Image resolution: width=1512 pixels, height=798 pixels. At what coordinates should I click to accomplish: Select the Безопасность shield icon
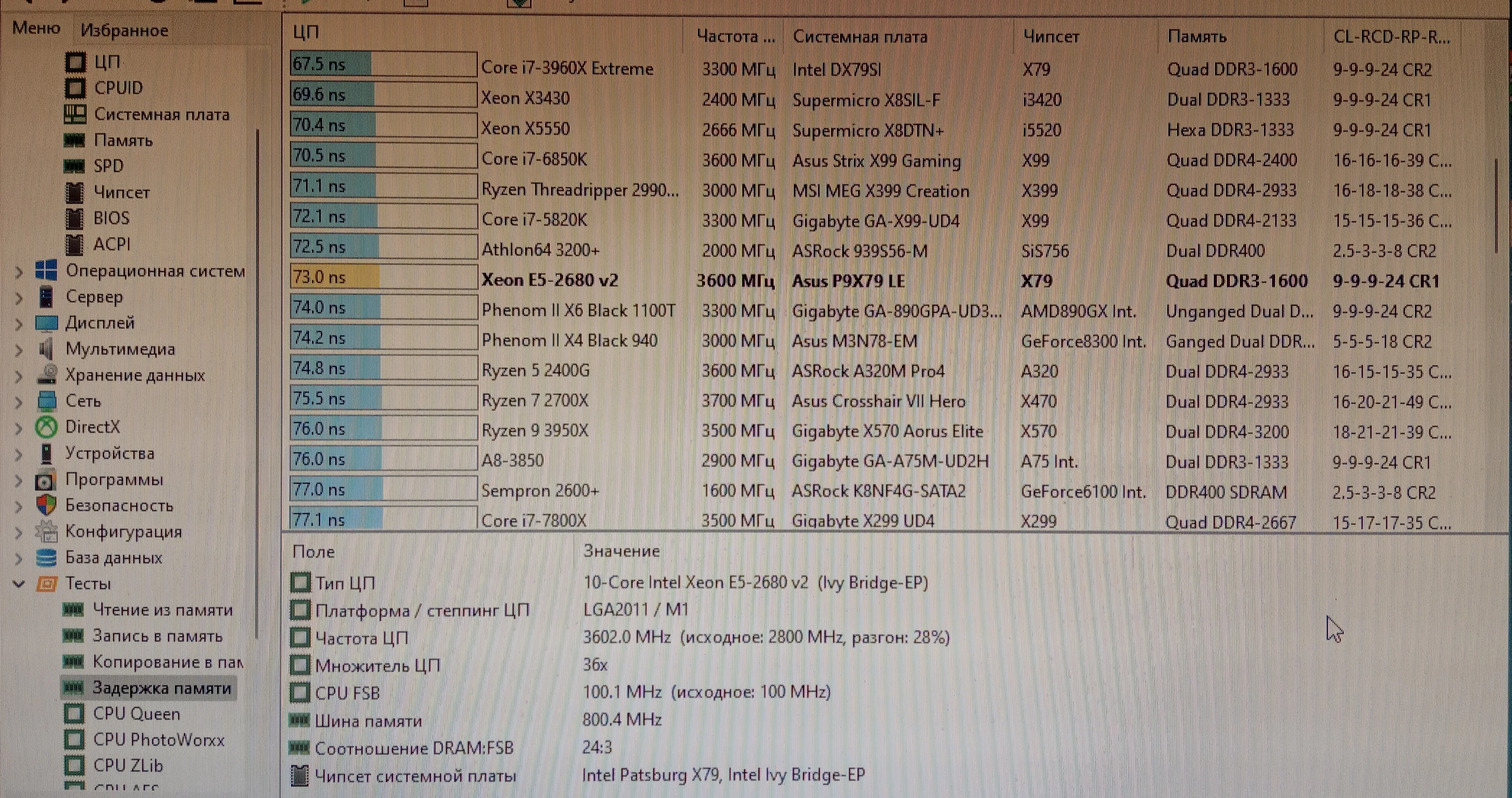tap(46, 505)
